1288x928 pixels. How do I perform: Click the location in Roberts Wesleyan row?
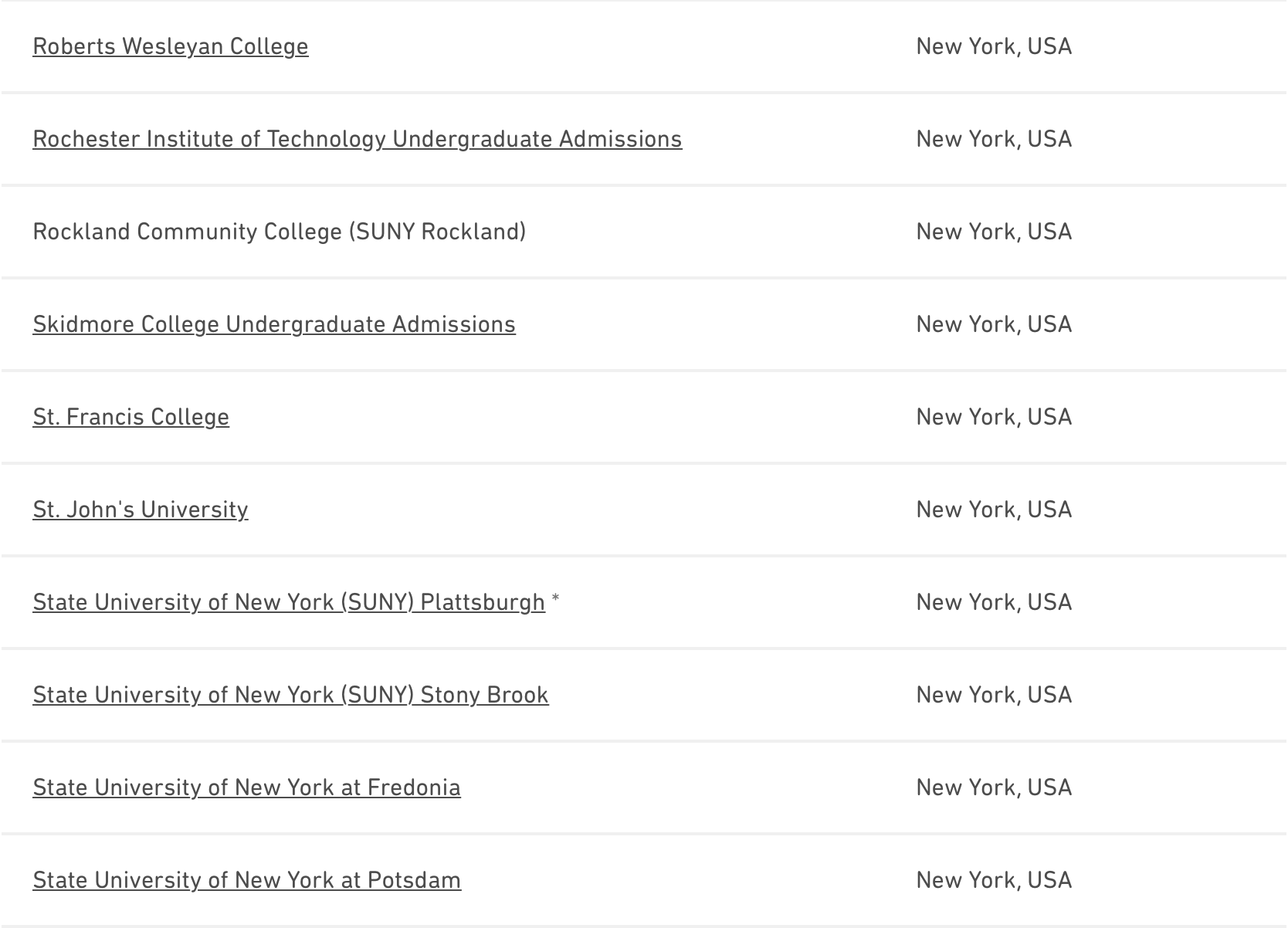point(993,46)
